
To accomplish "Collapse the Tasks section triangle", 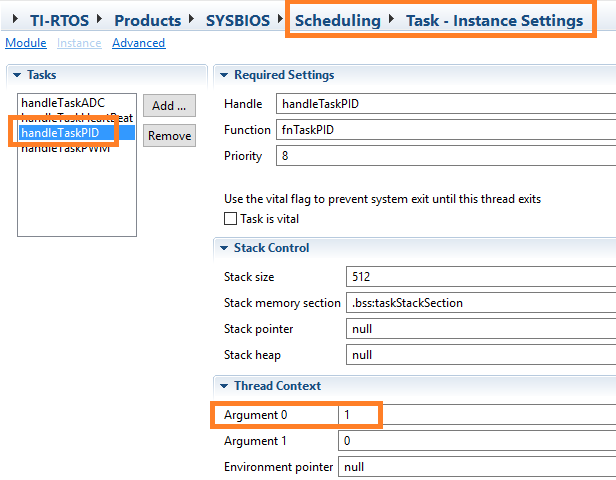I will click(x=14, y=76).
